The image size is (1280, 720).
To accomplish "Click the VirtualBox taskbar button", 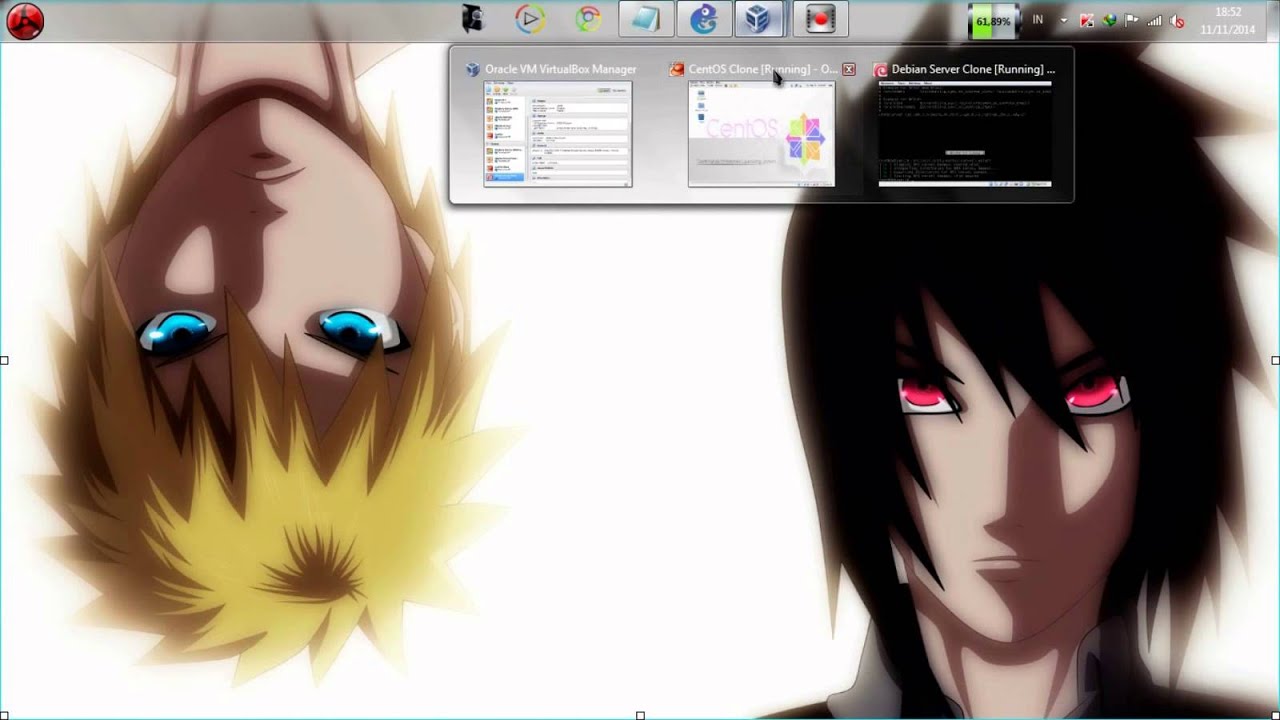I will tap(758, 19).
